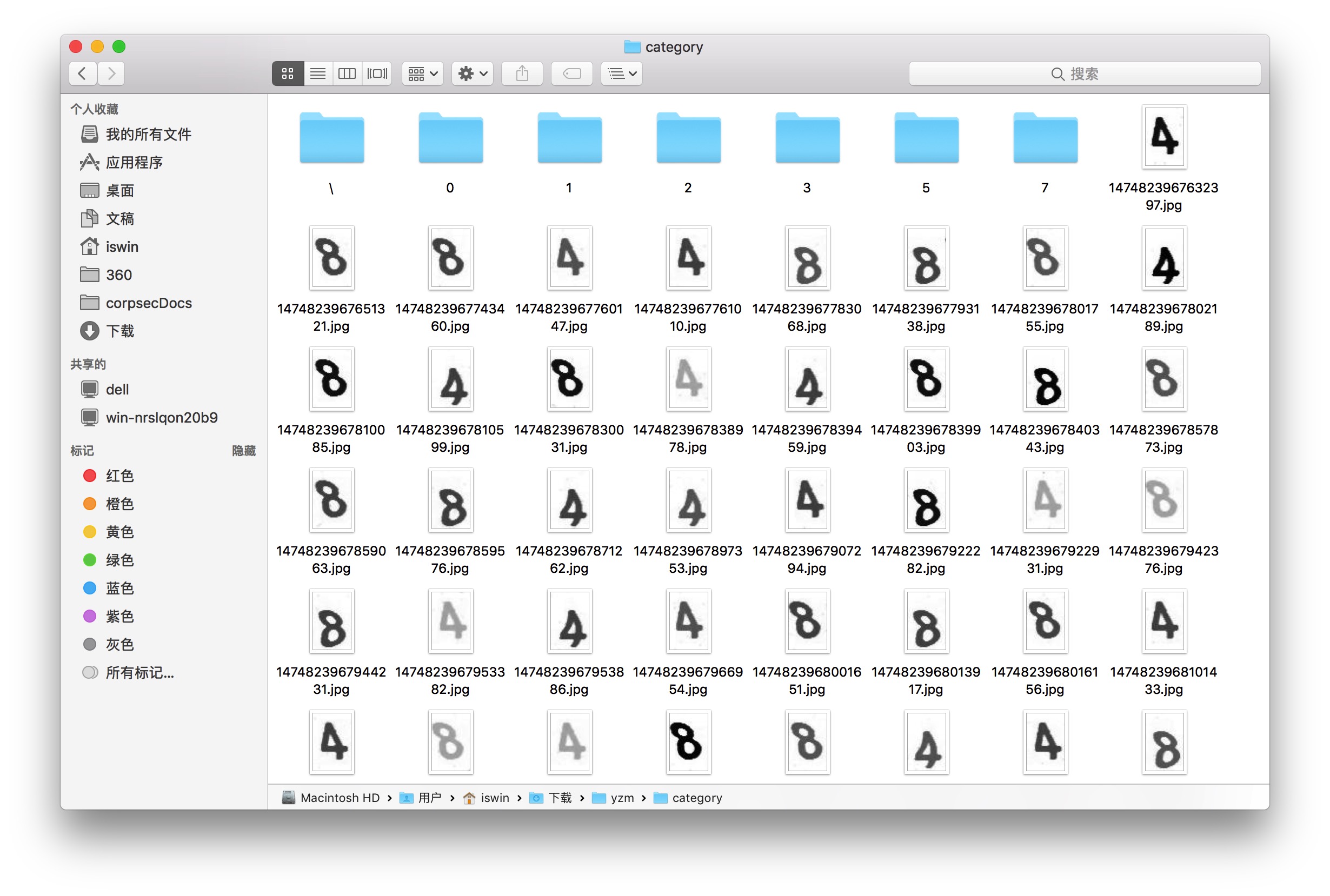Select the folder named 1
The height and width of the screenshot is (896, 1330).
pyautogui.click(x=569, y=138)
